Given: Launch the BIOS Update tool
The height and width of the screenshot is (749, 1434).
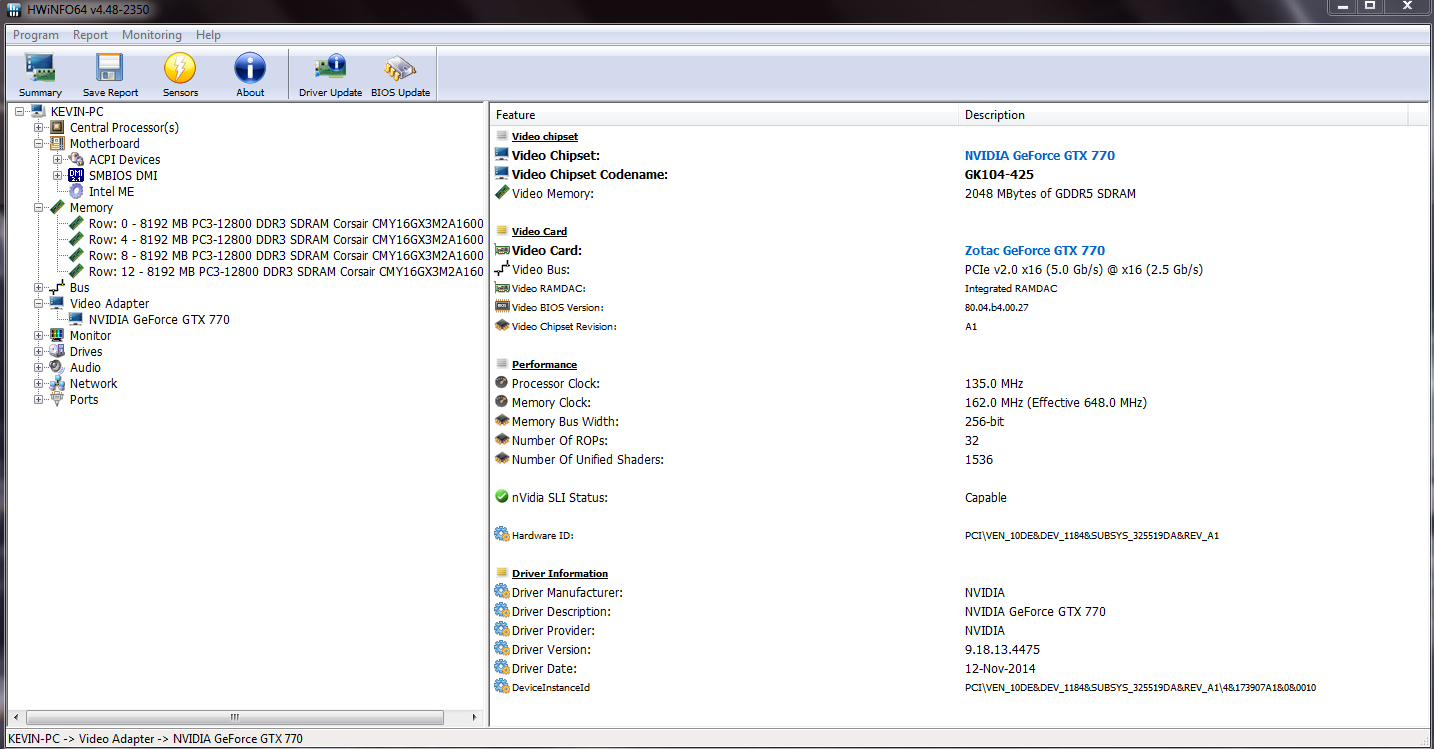Looking at the screenshot, I should click(400, 75).
